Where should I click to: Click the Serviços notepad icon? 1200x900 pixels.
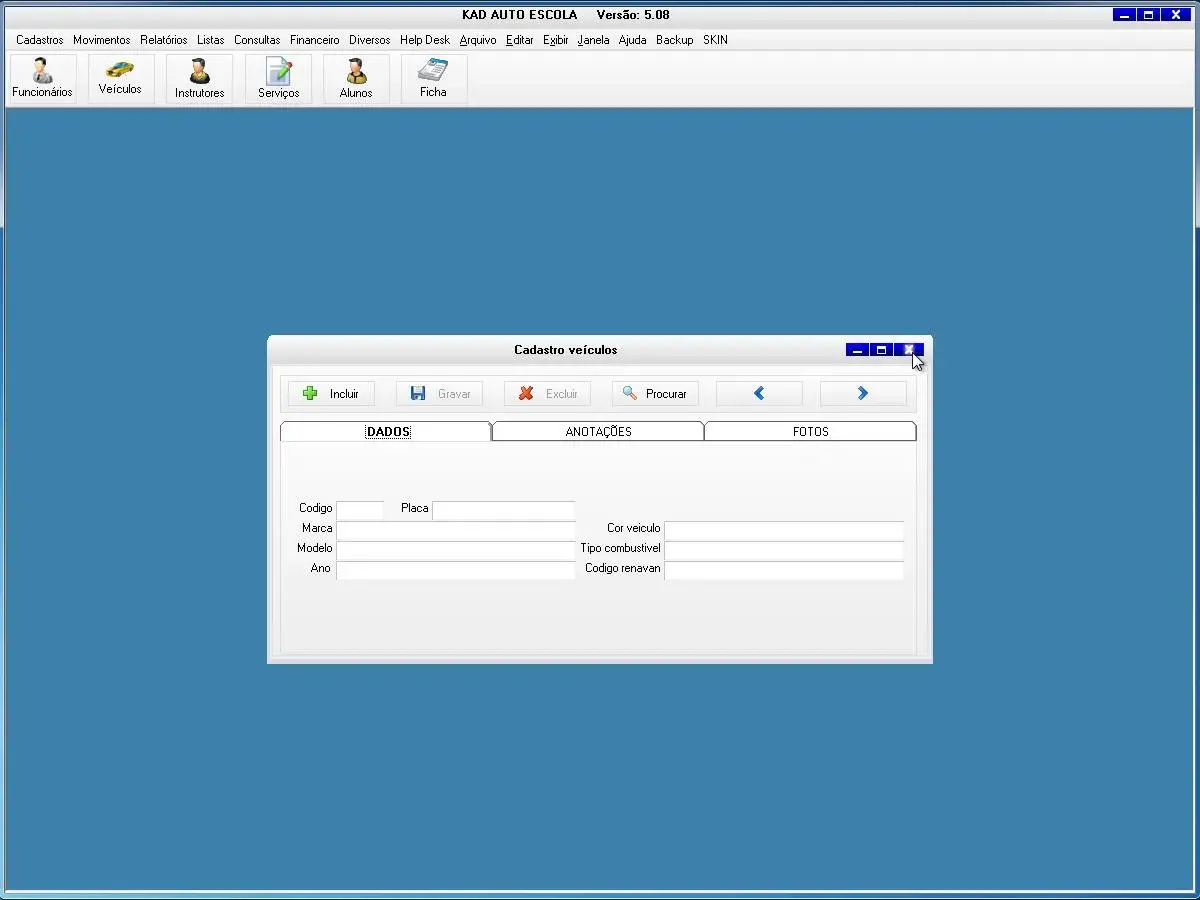(x=278, y=78)
